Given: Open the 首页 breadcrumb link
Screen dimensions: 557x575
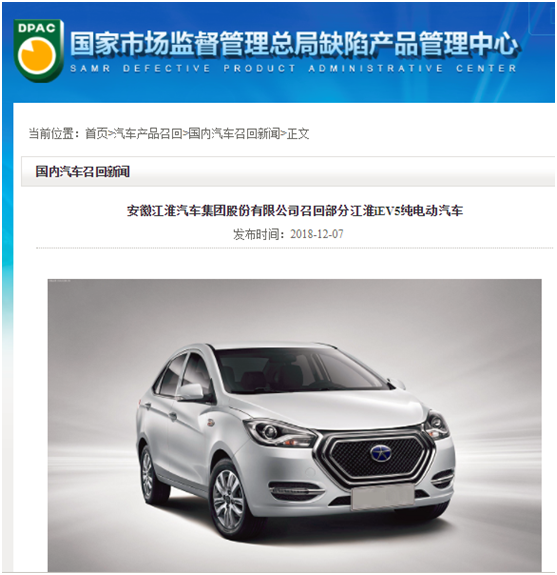Looking at the screenshot, I should (96, 133).
